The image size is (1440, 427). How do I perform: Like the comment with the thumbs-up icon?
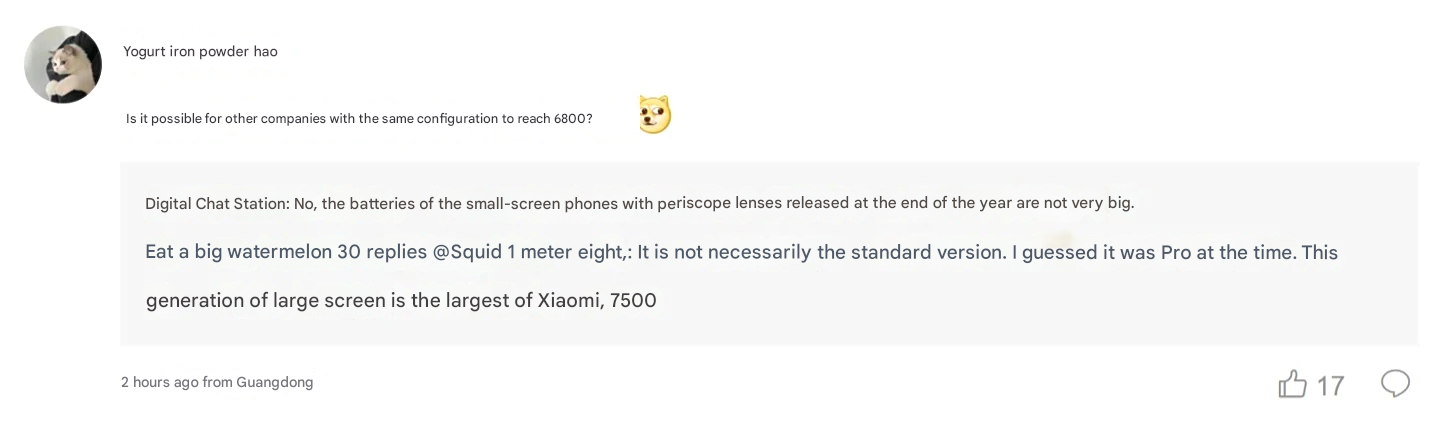pos(1292,384)
